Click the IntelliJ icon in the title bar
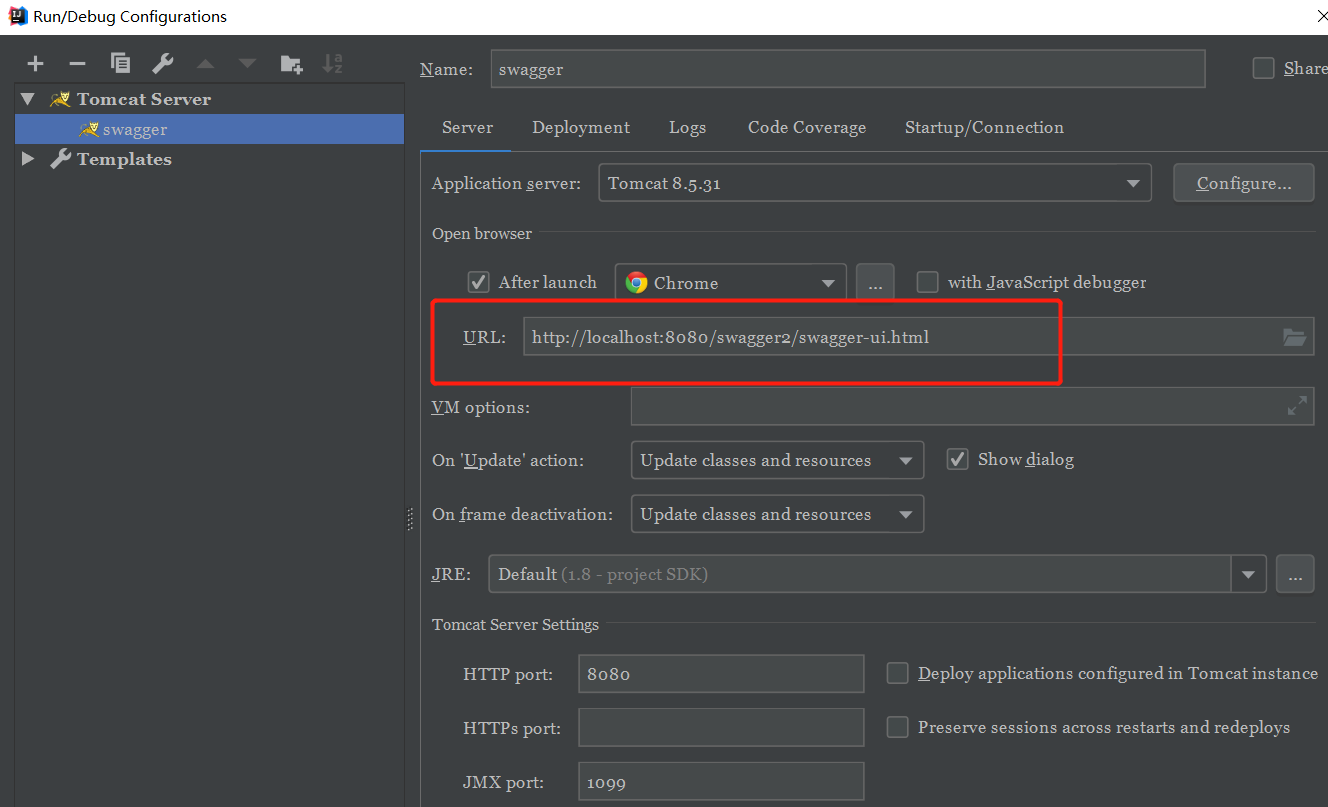 17,16
